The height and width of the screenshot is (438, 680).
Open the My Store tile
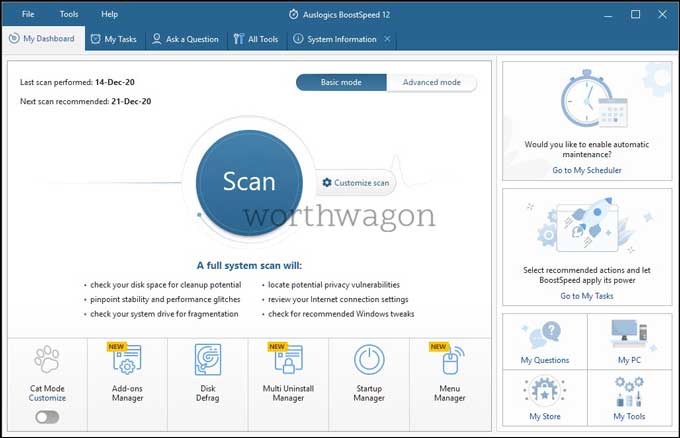pos(545,397)
